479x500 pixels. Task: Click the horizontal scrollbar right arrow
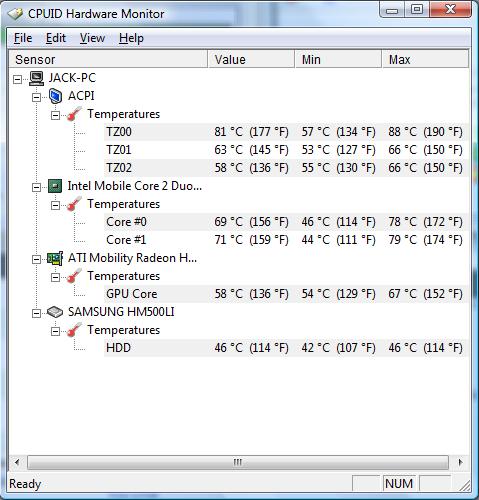(460, 462)
